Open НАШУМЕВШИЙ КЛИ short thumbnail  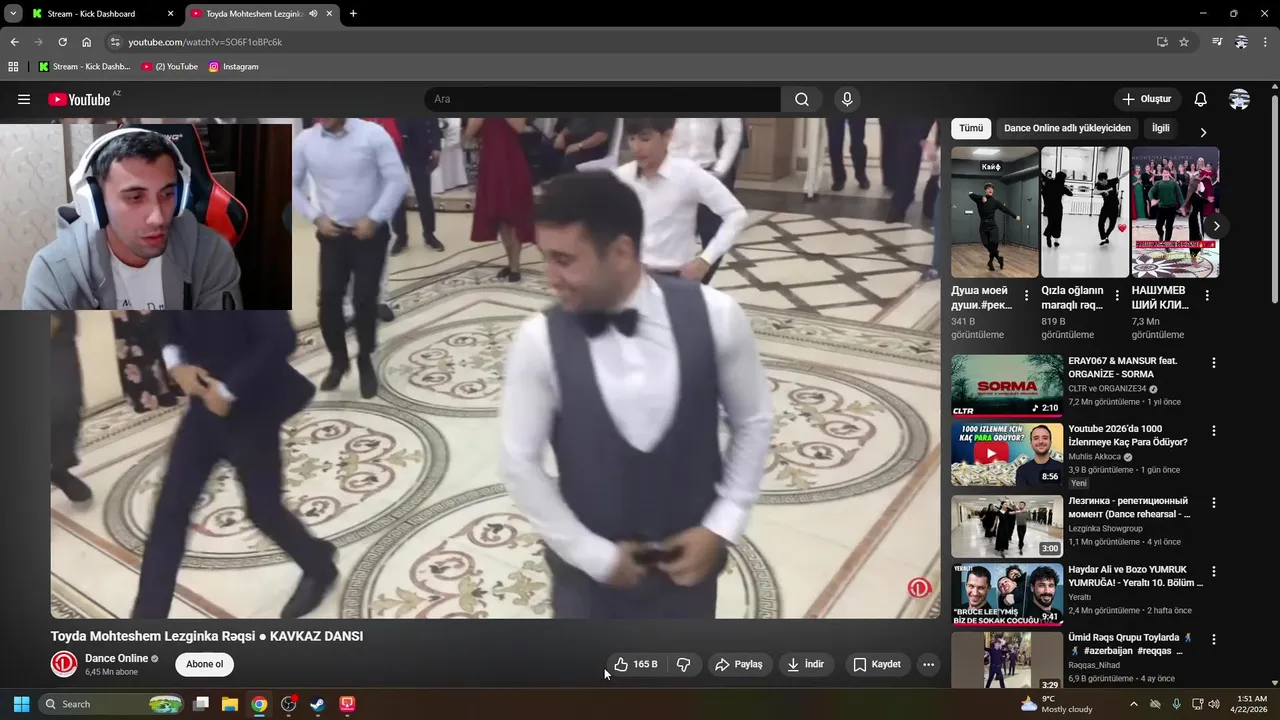(x=1175, y=212)
